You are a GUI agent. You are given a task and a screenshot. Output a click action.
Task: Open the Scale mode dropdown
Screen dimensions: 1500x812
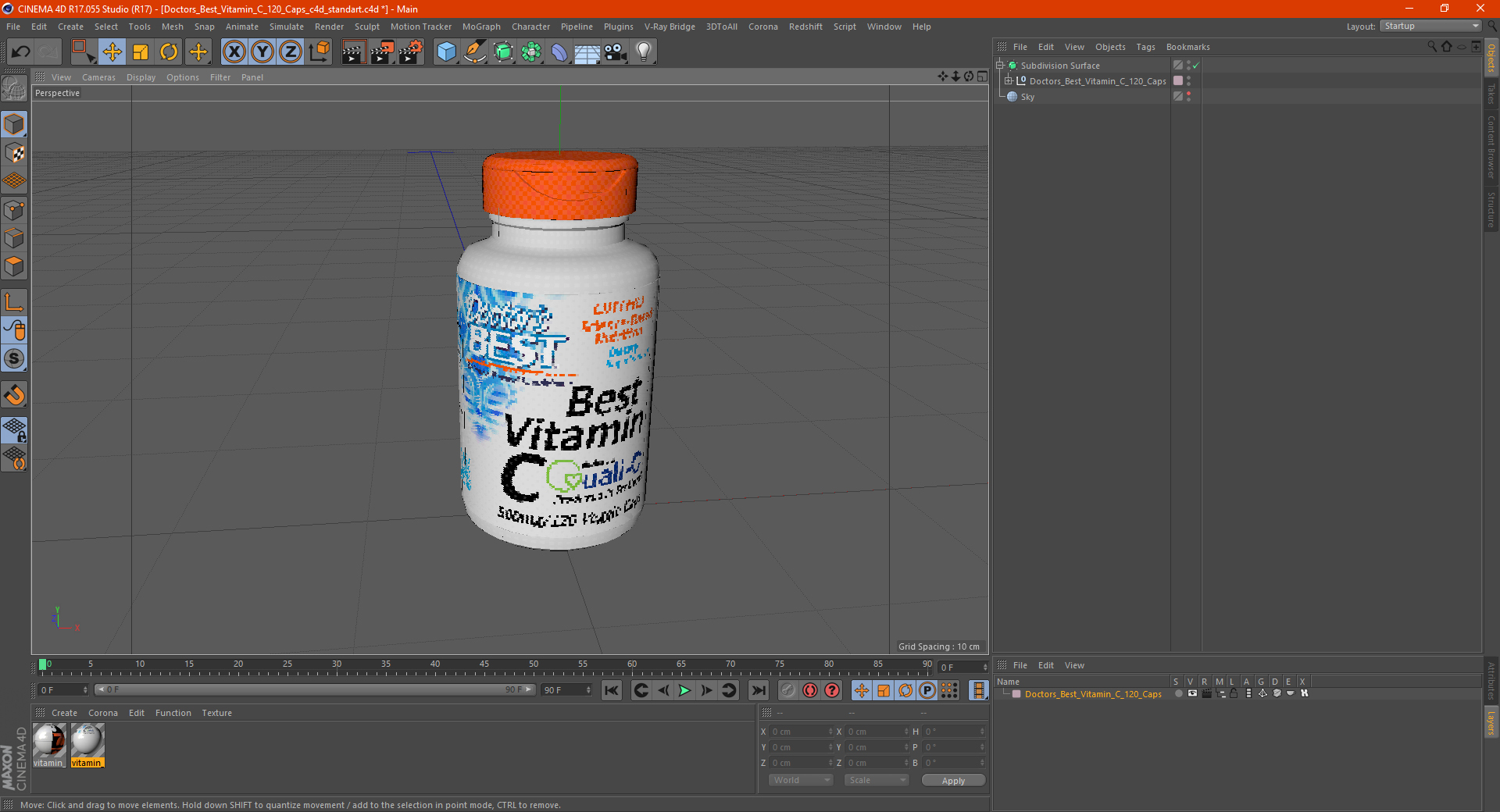coord(877,781)
